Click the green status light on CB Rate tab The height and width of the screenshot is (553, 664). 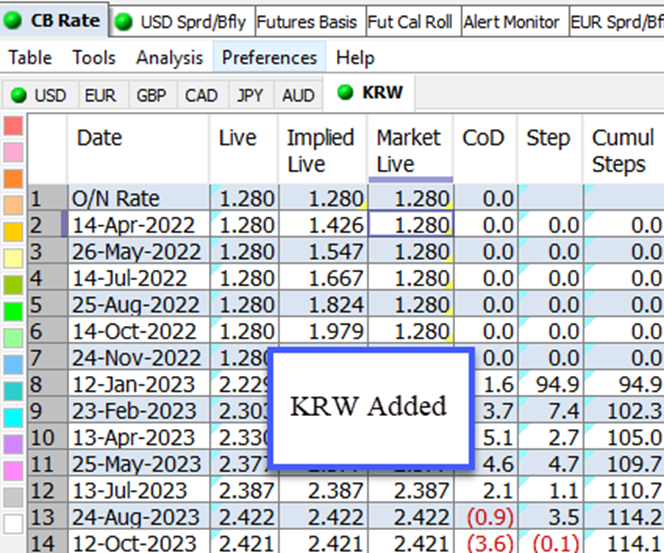click(13, 20)
